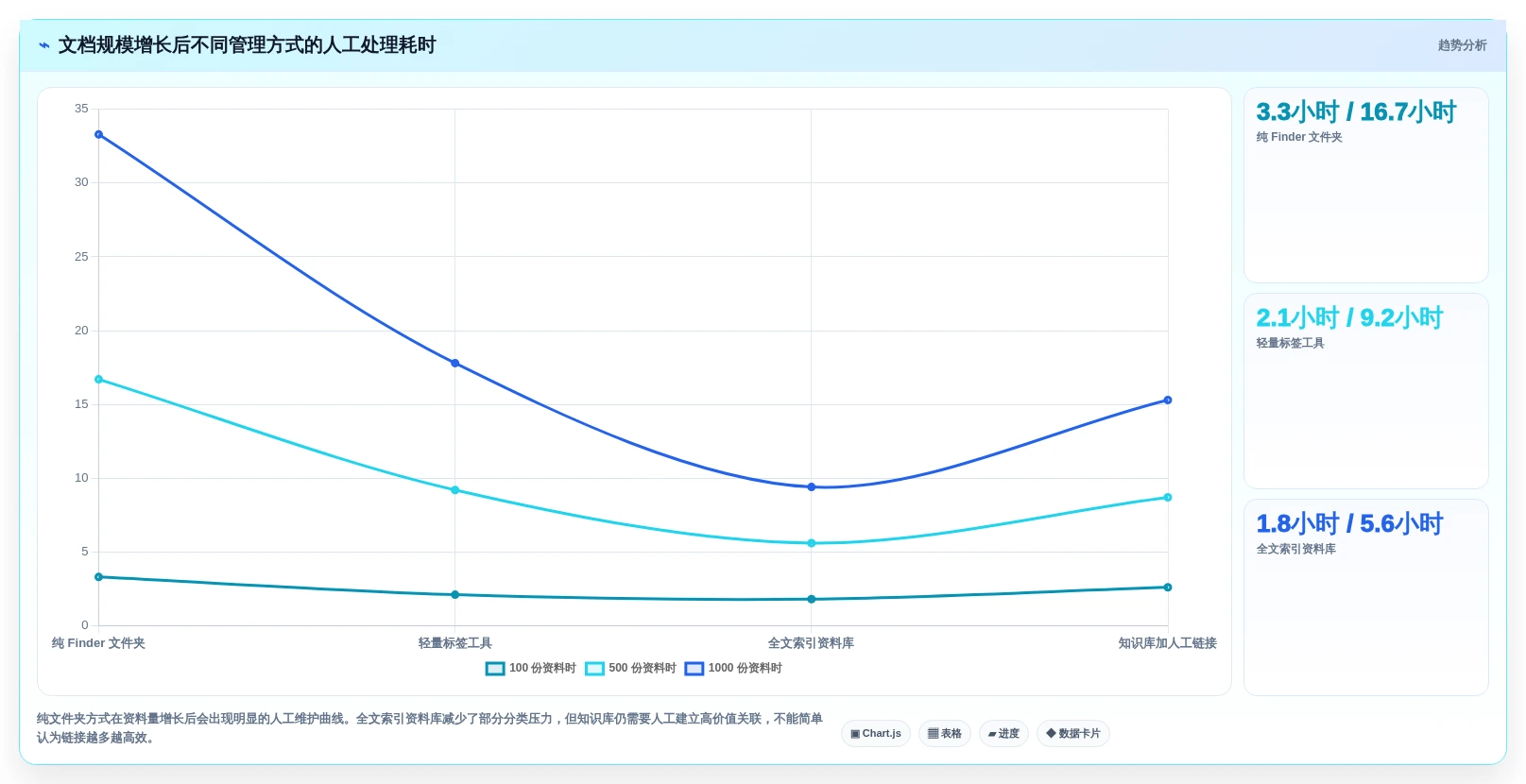
Task: Click the 趋势分析 label in header
Action: (1462, 45)
